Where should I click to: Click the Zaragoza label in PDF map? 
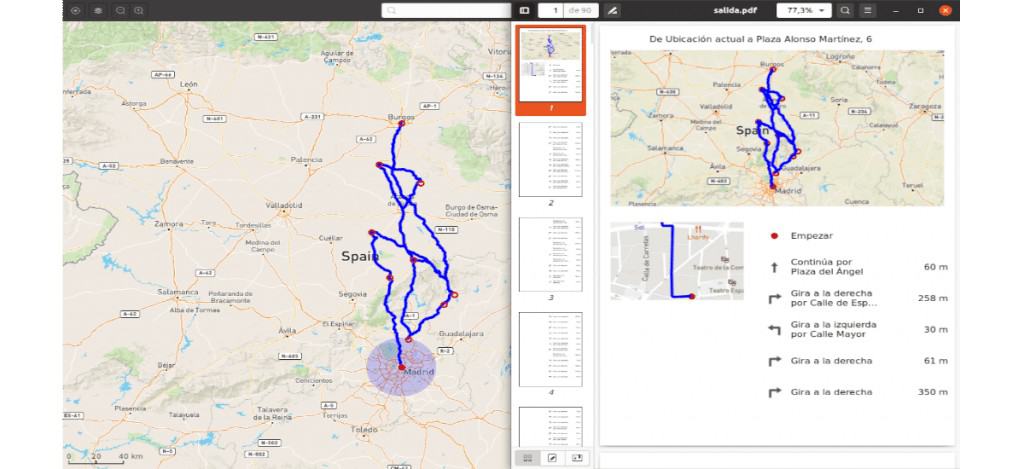point(925,106)
